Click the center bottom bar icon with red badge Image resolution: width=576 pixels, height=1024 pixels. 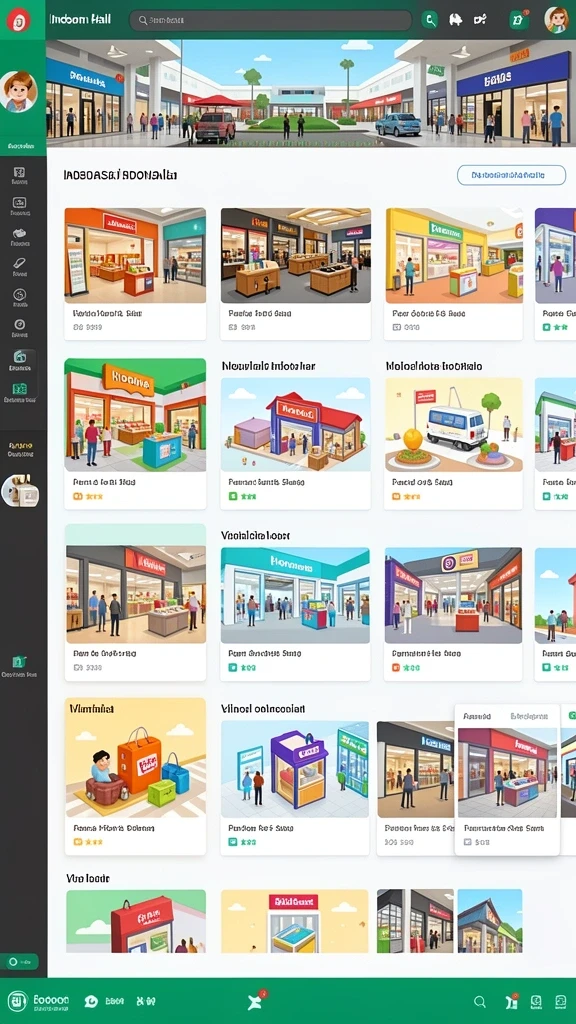point(257,1001)
